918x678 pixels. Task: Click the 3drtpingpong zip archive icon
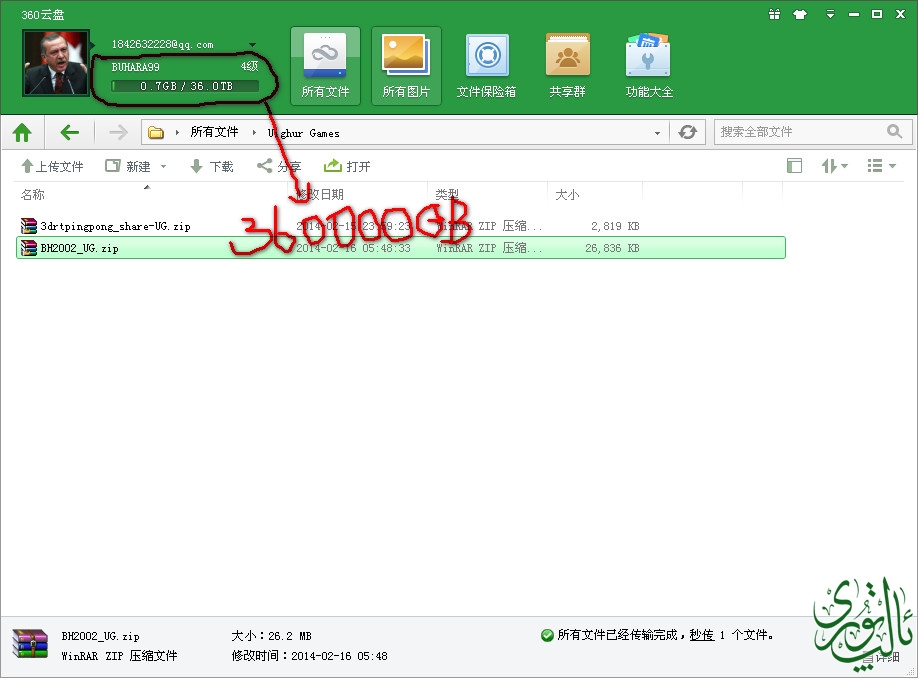point(29,225)
